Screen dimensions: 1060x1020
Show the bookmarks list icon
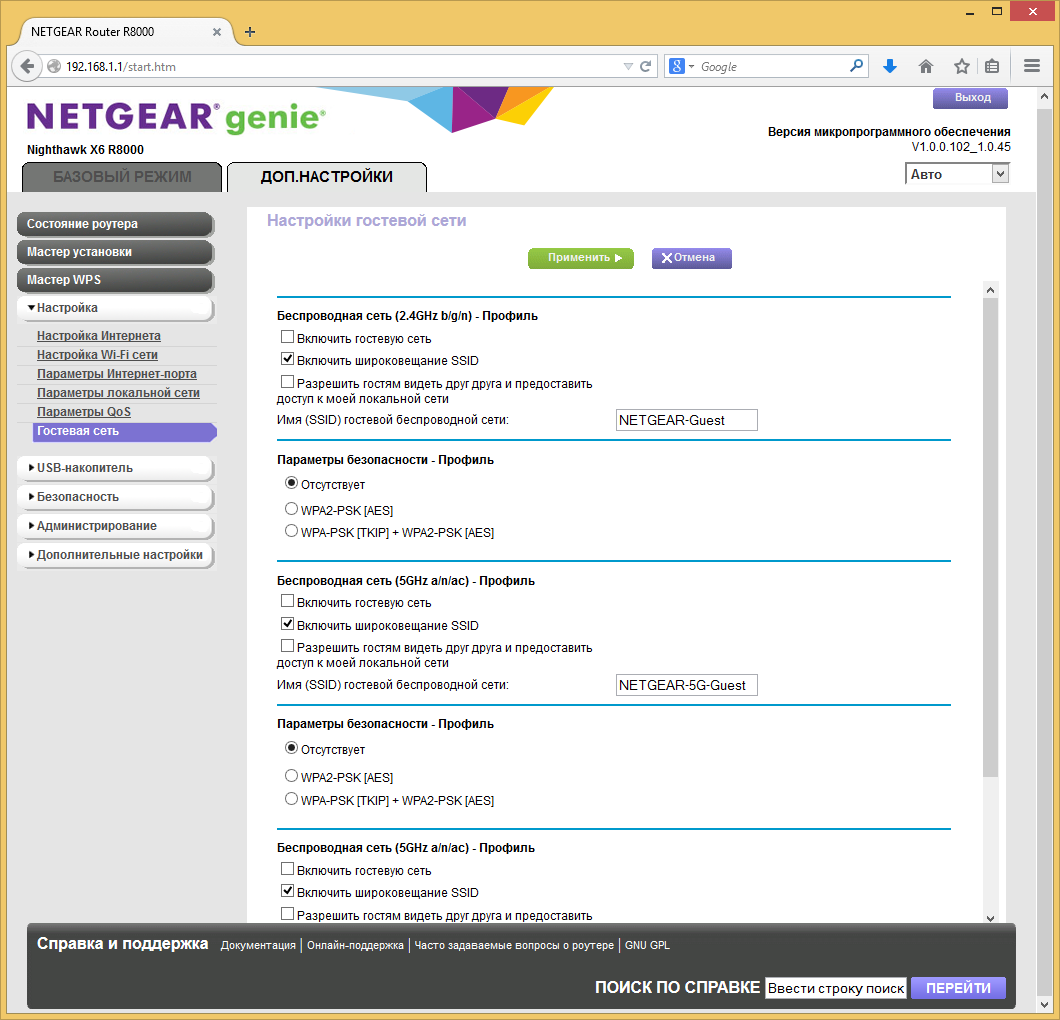992,66
